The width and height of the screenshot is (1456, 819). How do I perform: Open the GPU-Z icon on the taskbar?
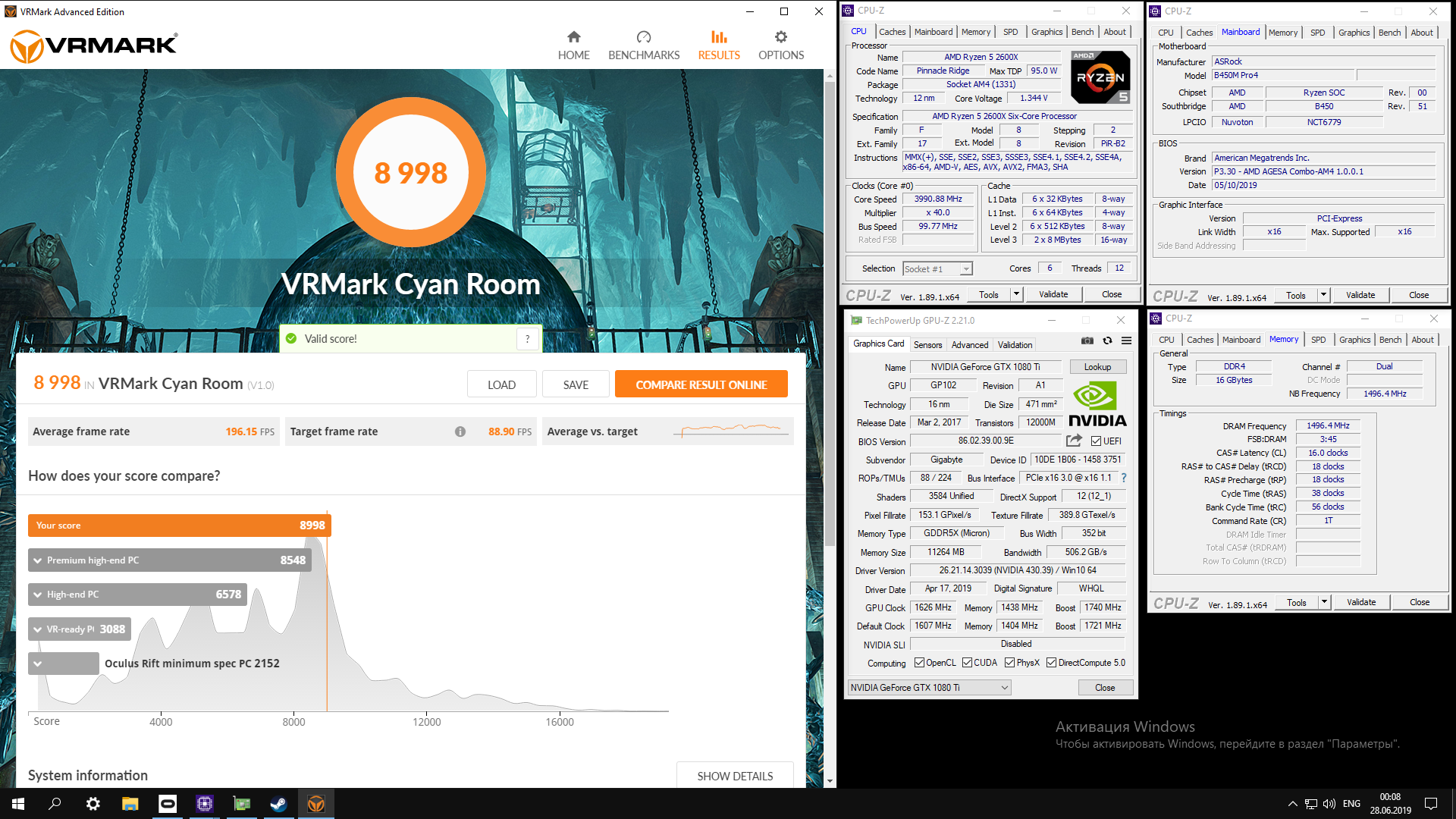(x=241, y=804)
